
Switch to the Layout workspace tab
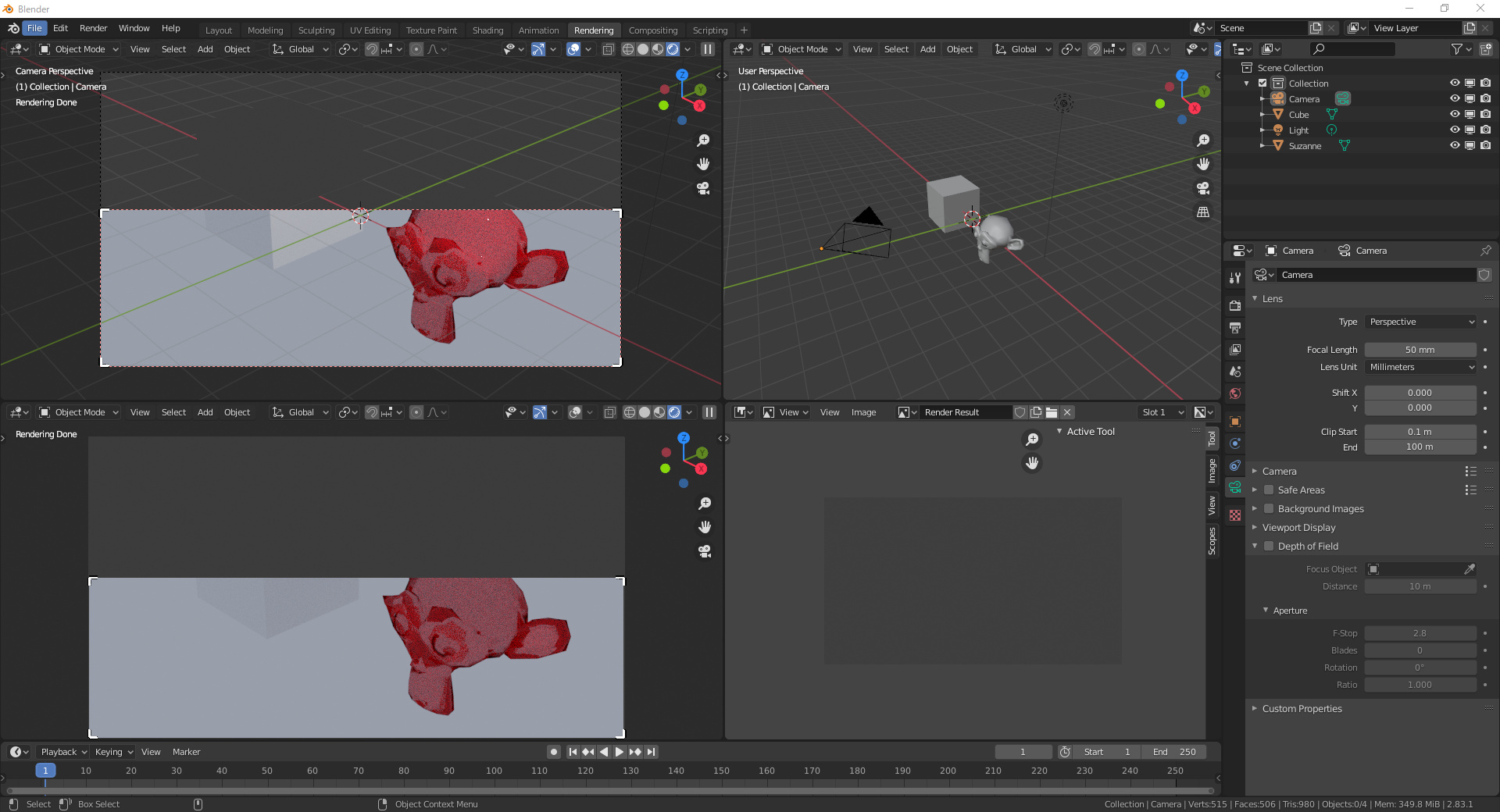[x=219, y=30]
